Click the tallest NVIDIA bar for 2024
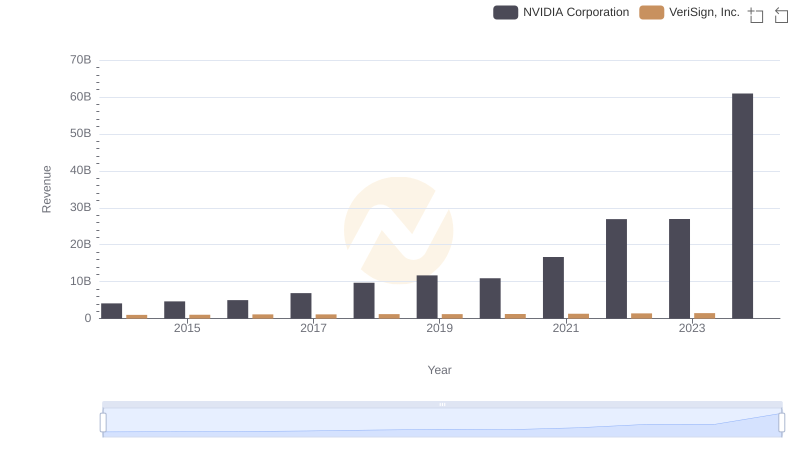This screenshot has width=800, height=461. pos(742,206)
